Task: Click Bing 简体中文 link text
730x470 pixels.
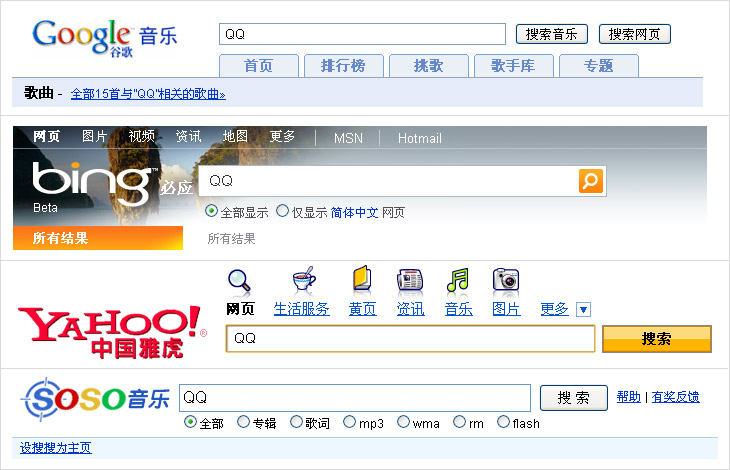Action: [x=354, y=213]
